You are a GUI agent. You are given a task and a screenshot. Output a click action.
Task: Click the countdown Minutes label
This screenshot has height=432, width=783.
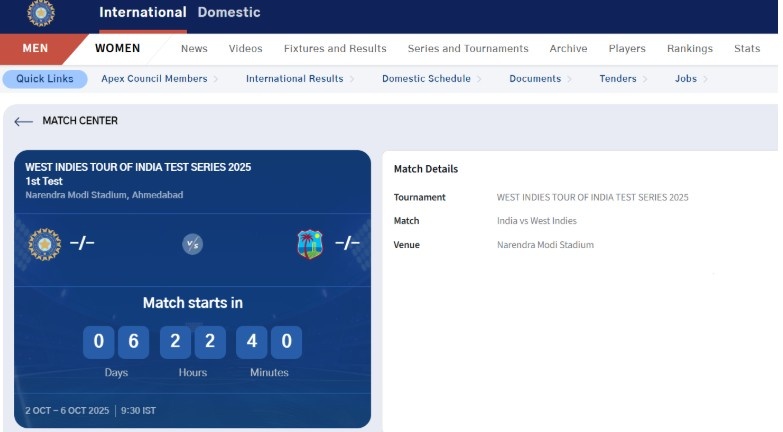point(269,373)
